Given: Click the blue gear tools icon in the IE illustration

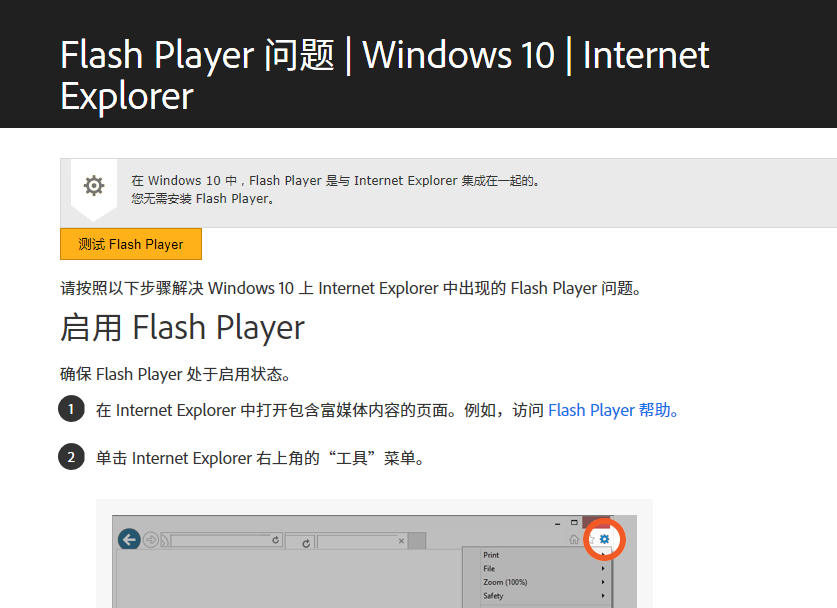Looking at the screenshot, I should tap(604, 539).
